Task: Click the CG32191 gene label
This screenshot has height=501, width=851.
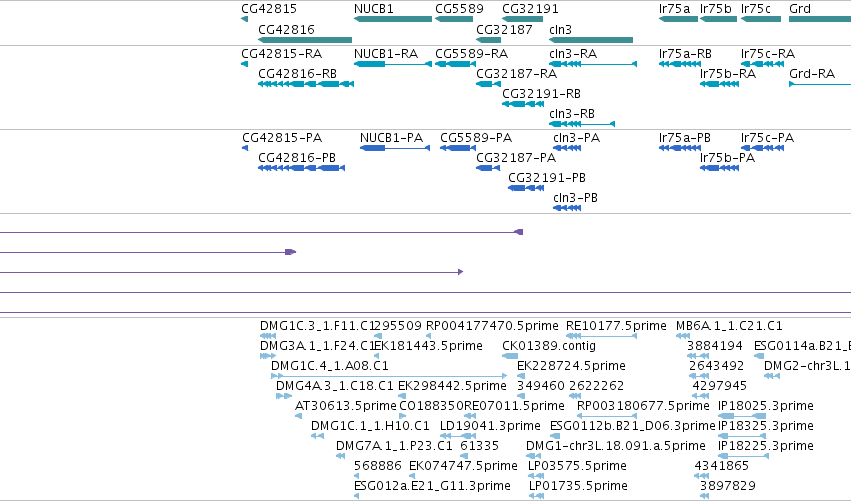Action: tap(530, 9)
